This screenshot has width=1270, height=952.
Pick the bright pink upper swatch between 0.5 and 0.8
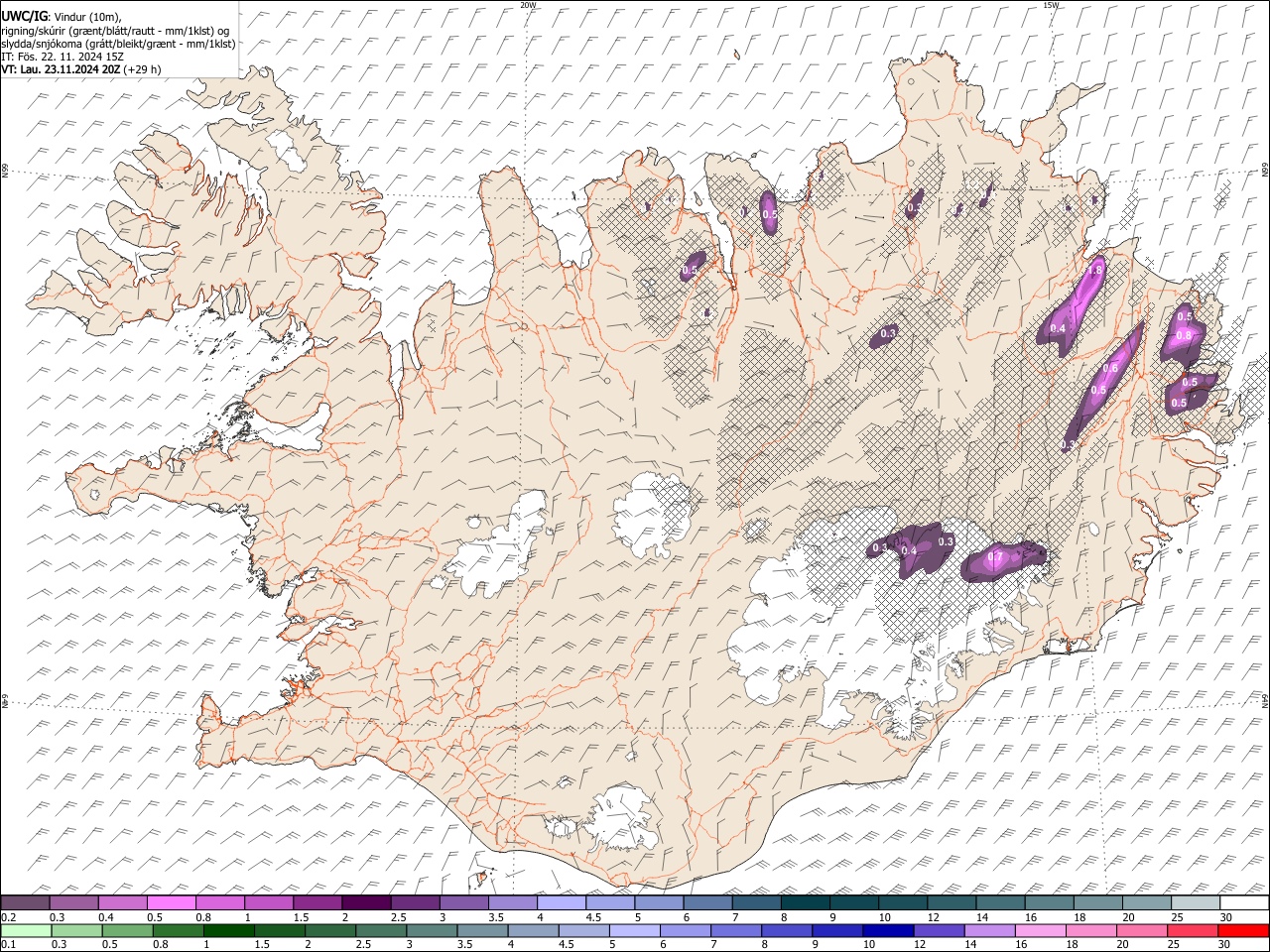tap(172, 902)
